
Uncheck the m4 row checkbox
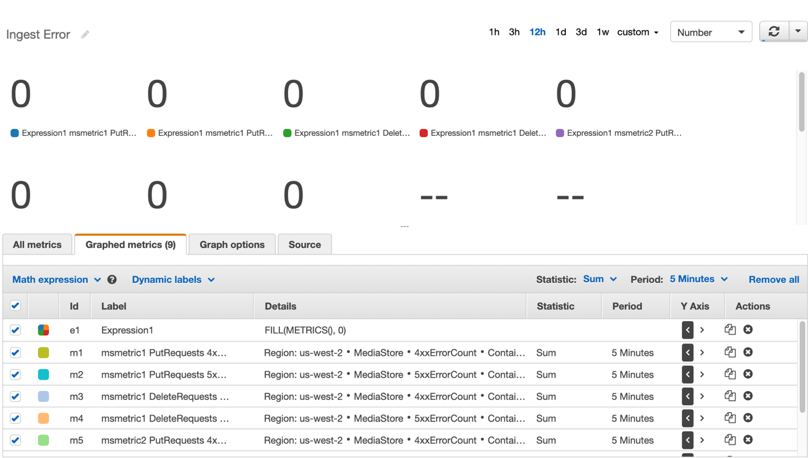click(x=15, y=418)
